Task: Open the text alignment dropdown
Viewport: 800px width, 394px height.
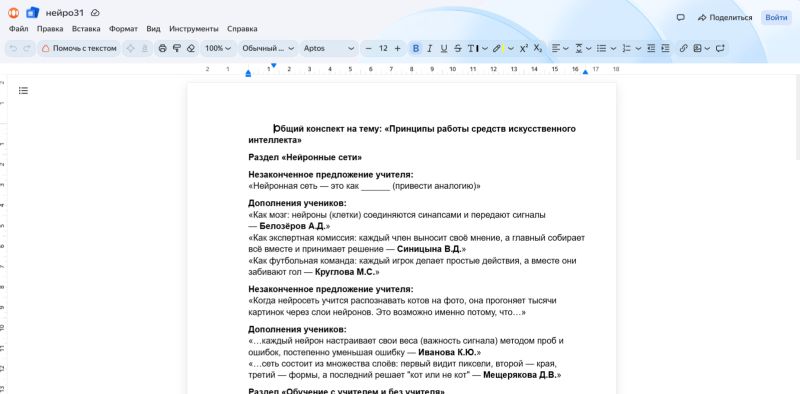Action: pos(560,48)
